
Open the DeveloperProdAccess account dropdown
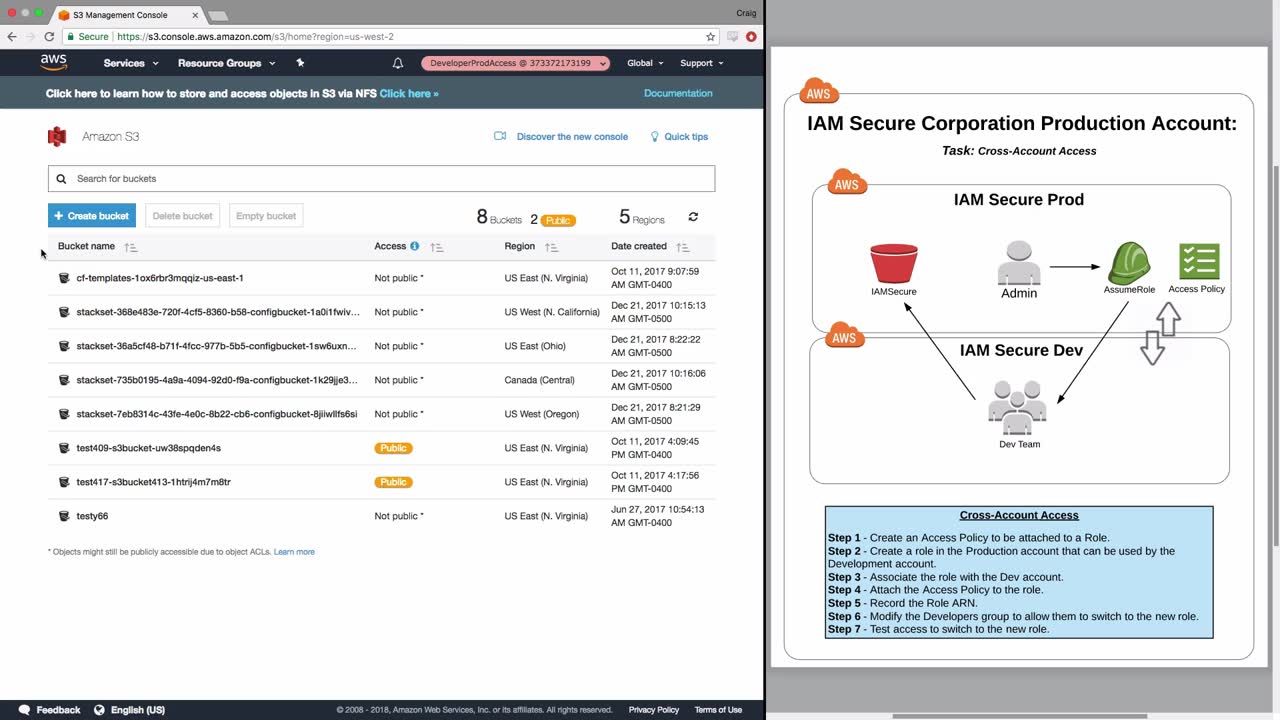click(x=515, y=63)
